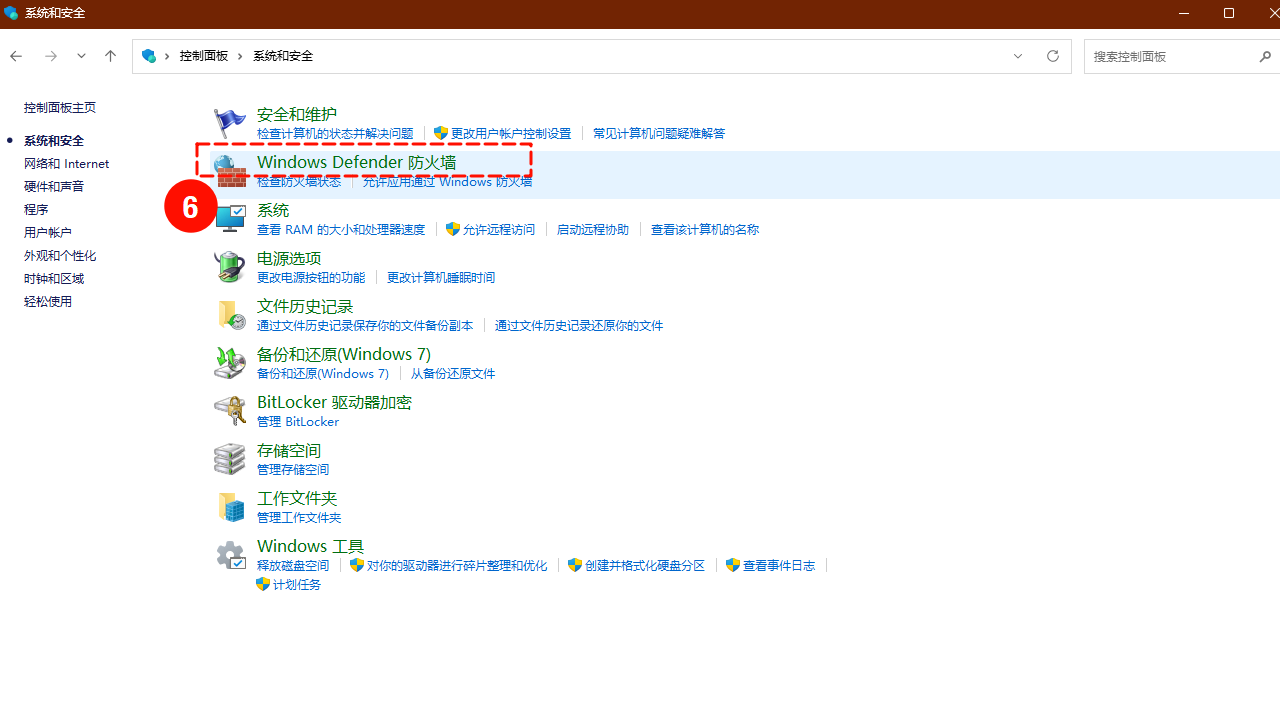Click the Windows Tools gear icon
1280x720 pixels.
pyautogui.click(x=230, y=555)
